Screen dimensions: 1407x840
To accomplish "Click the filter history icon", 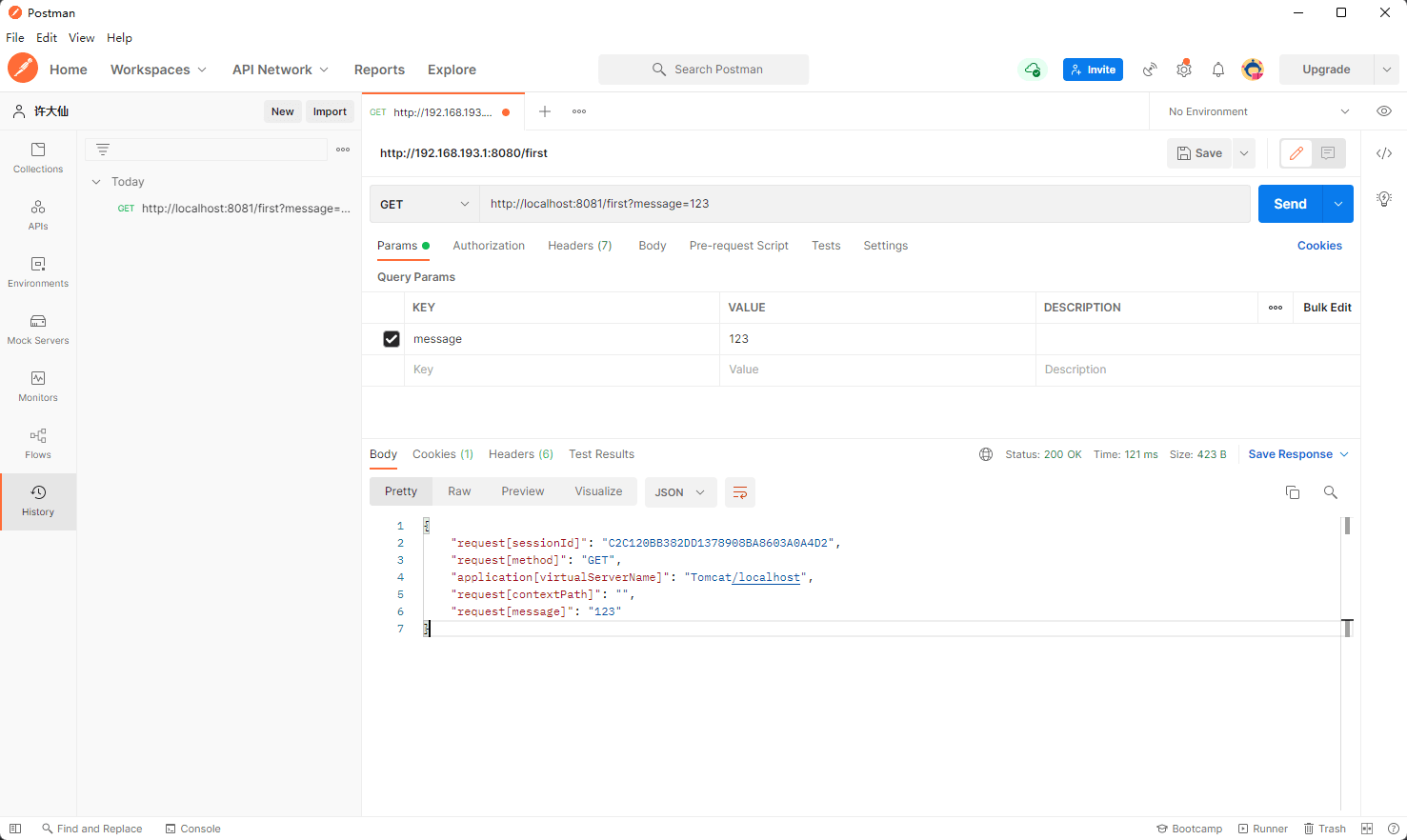I will (103, 150).
